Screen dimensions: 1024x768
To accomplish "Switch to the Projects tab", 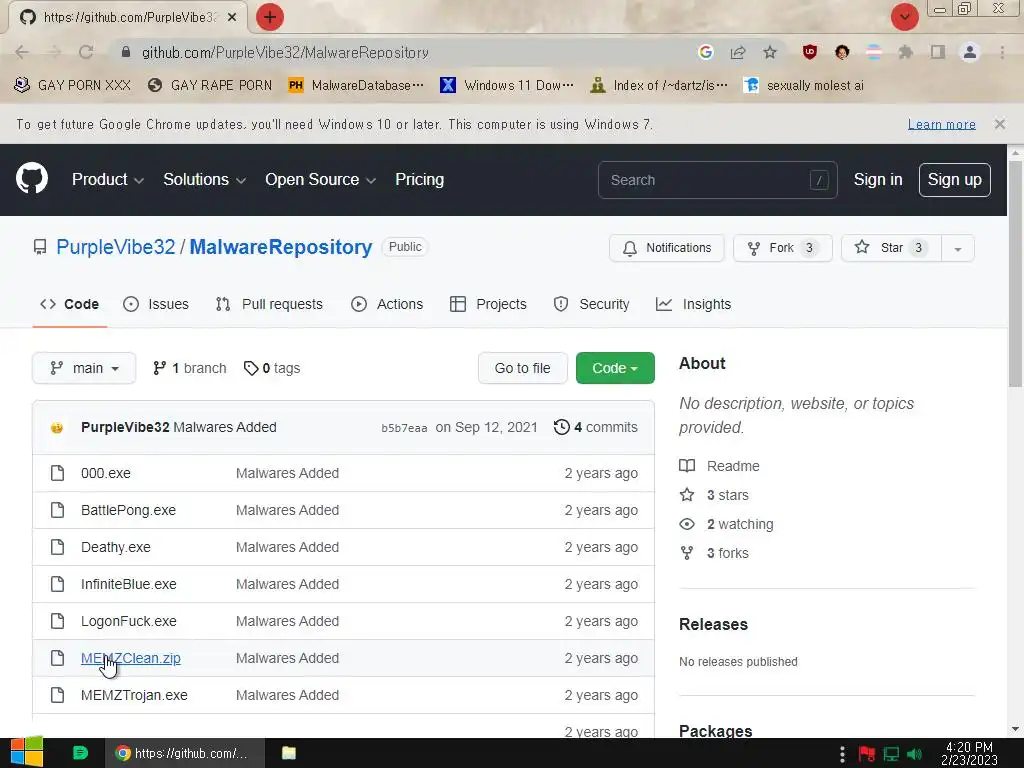I will 488,304.
